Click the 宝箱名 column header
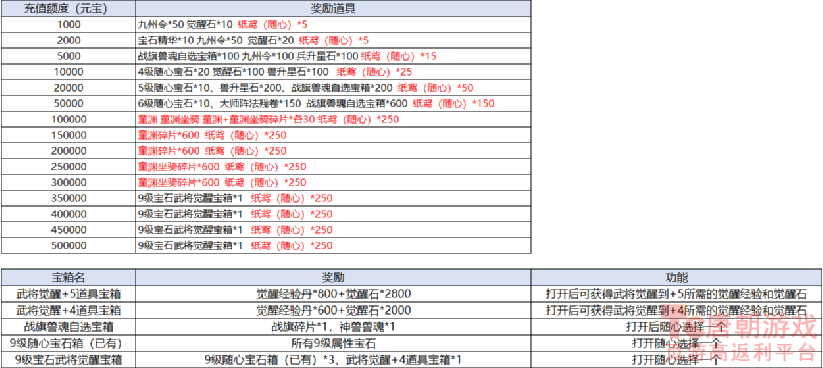The width and height of the screenshot is (823, 368). [x=68, y=278]
